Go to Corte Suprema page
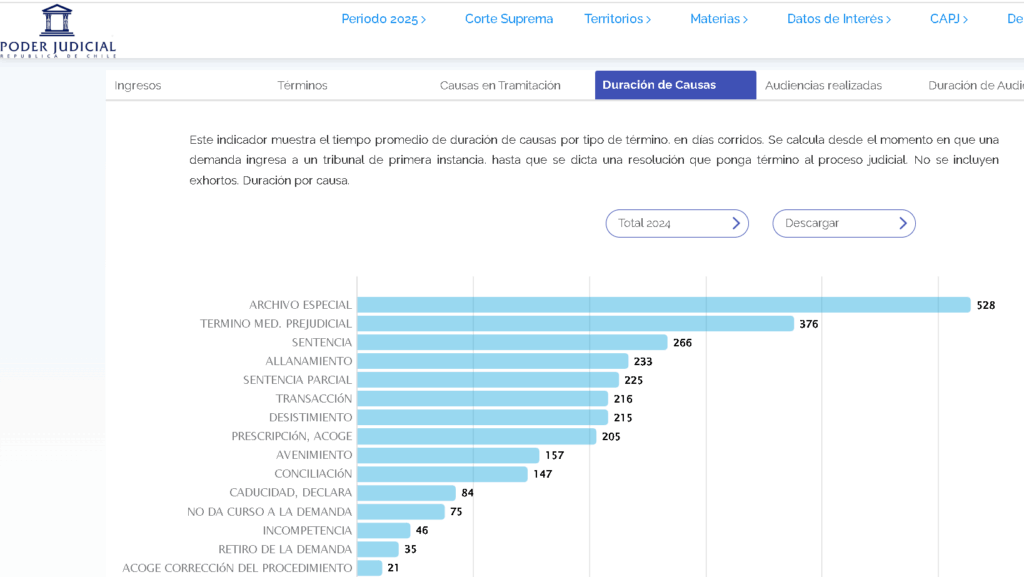This screenshot has height=577, width=1024. [x=508, y=19]
